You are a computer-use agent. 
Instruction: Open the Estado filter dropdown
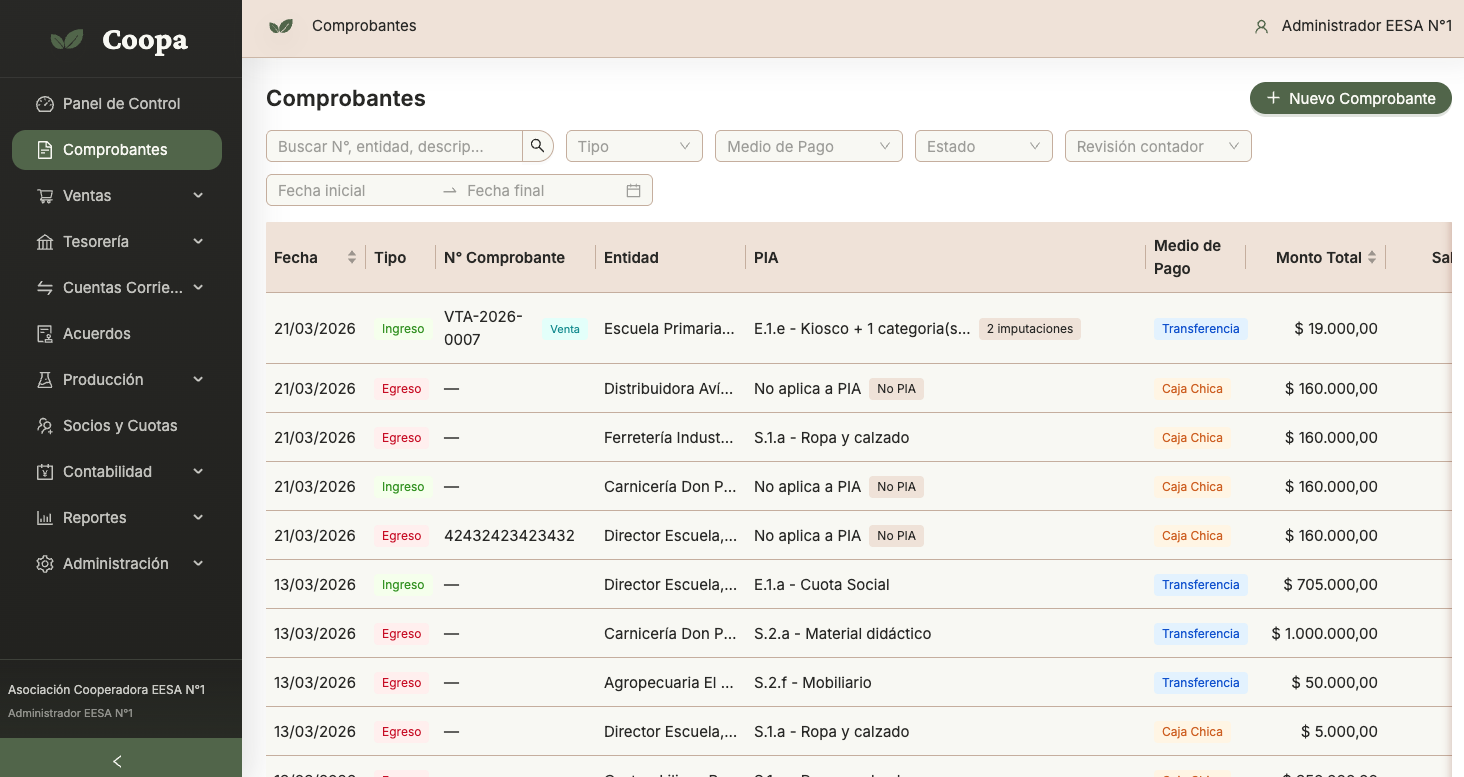pyautogui.click(x=984, y=146)
